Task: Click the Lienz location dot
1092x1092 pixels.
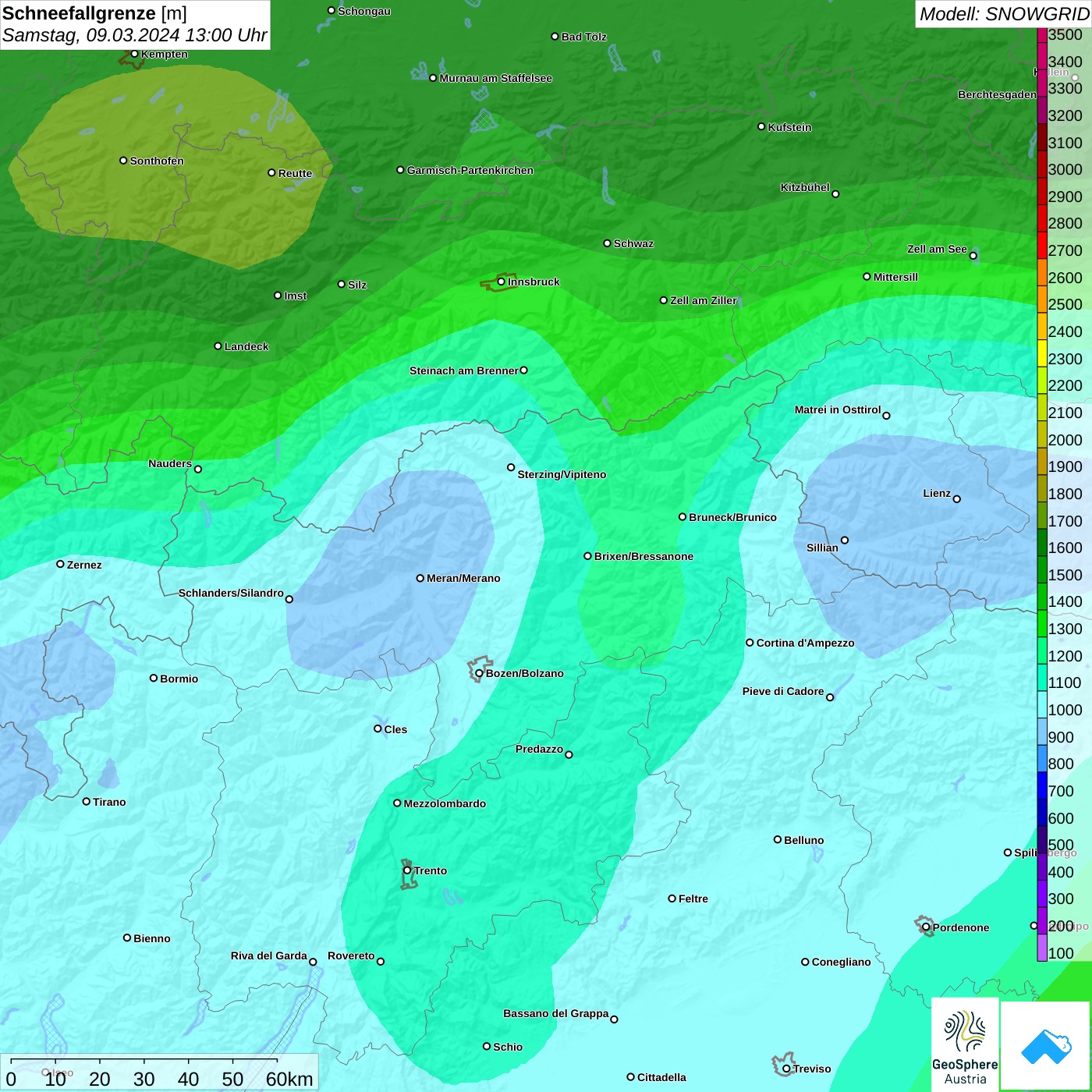Action: click(x=957, y=499)
